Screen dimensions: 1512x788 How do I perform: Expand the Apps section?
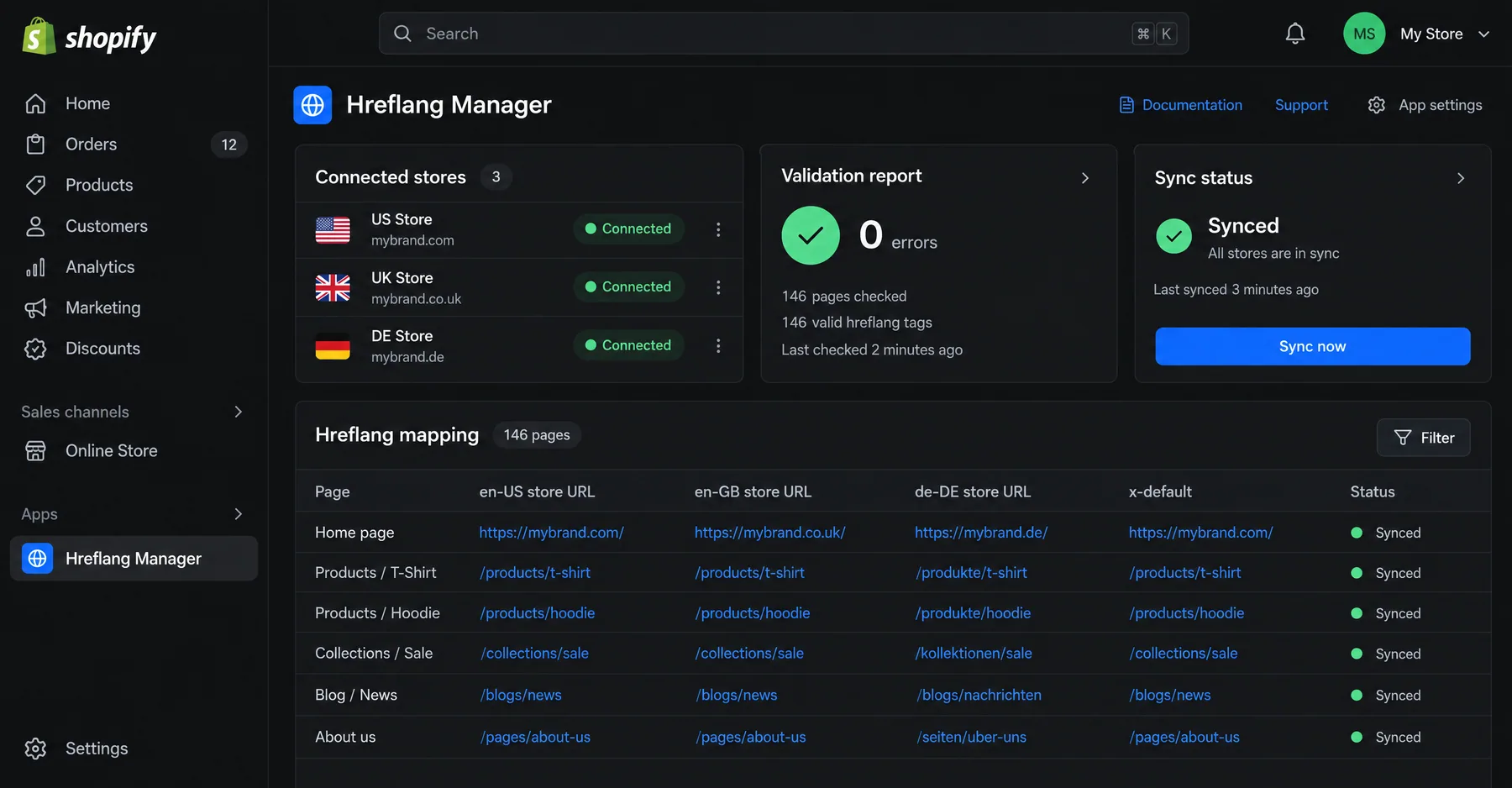point(238,514)
